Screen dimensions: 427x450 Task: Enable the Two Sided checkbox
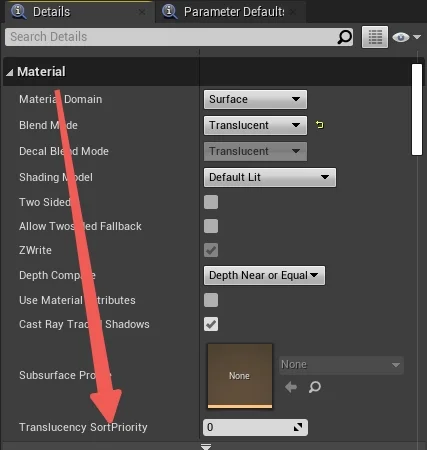point(211,202)
